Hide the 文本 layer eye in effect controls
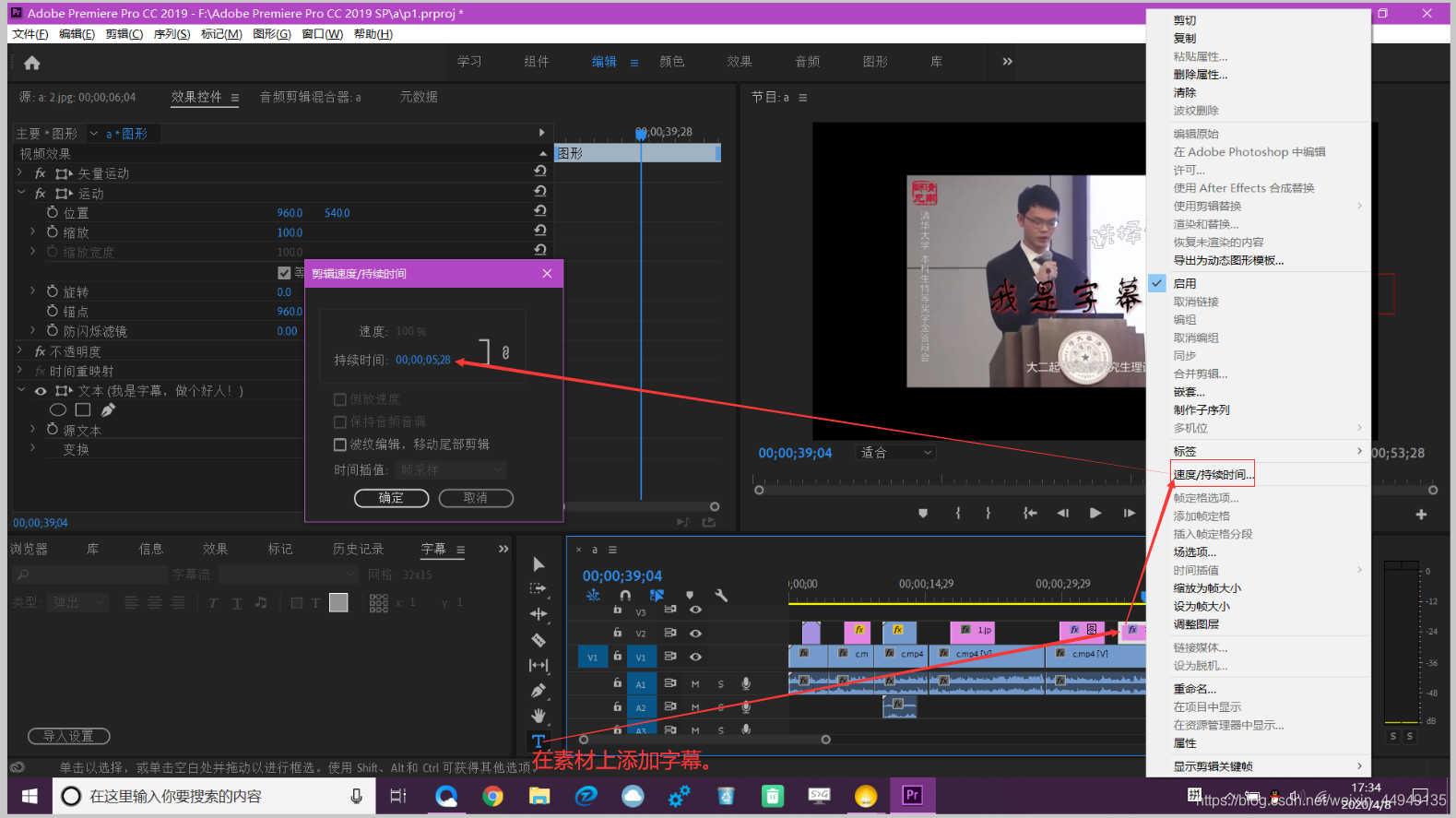Image resolution: width=1456 pixels, height=818 pixels. point(41,391)
